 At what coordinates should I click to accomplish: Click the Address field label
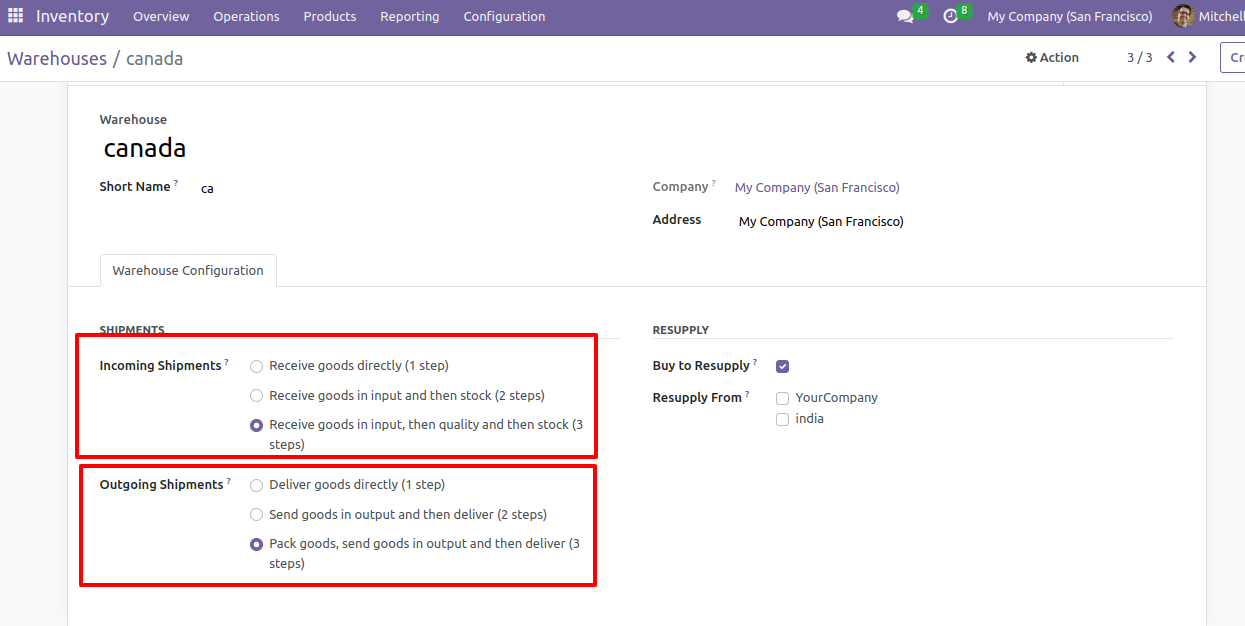coord(677,220)
